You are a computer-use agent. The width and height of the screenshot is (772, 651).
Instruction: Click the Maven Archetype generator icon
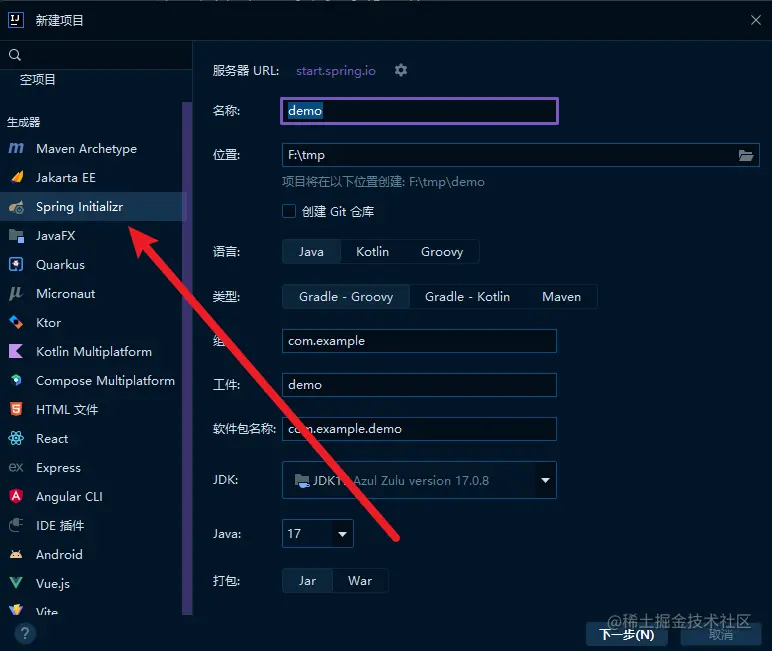coord(16,148)
